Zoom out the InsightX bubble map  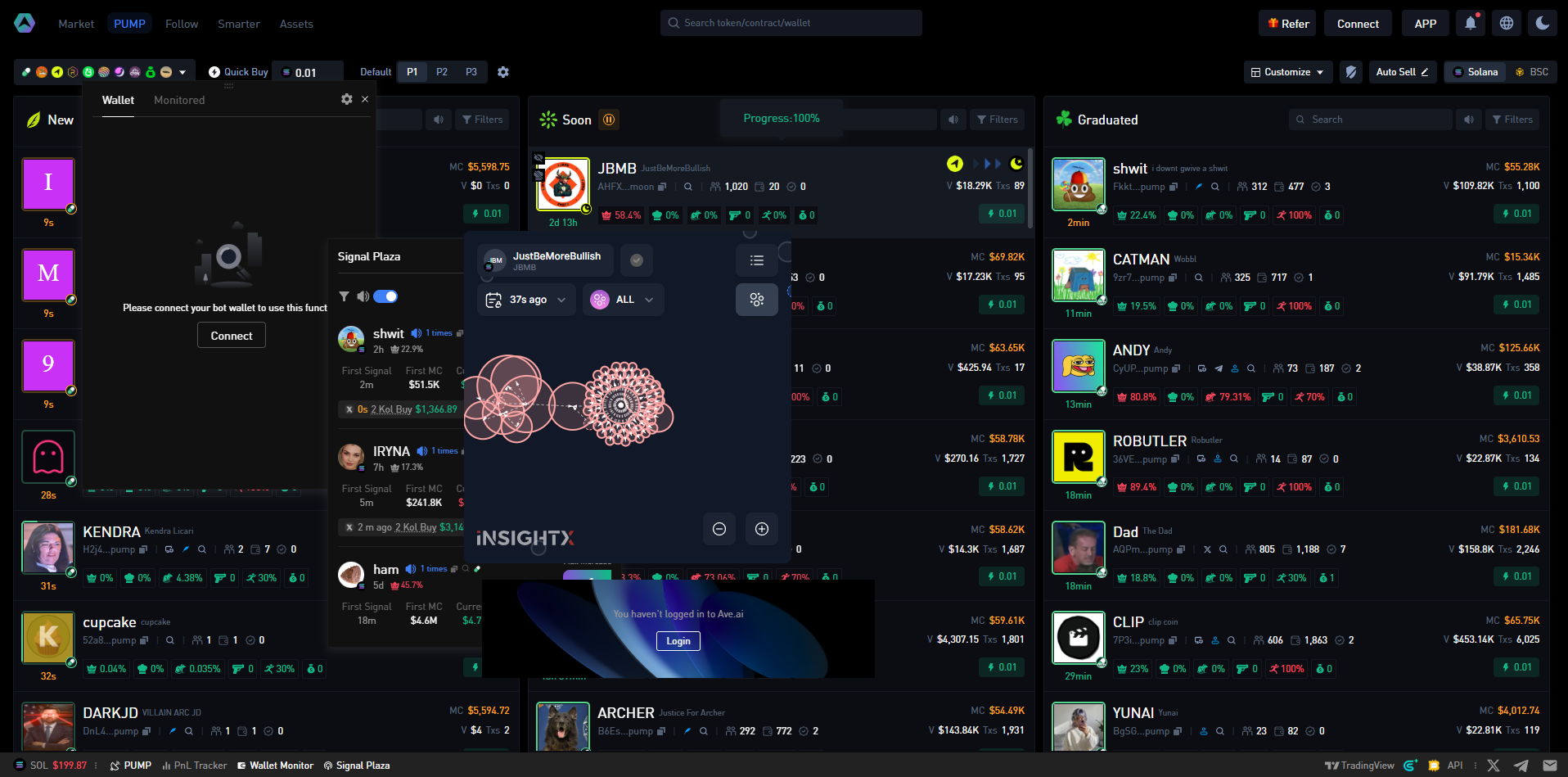point(719,529)
